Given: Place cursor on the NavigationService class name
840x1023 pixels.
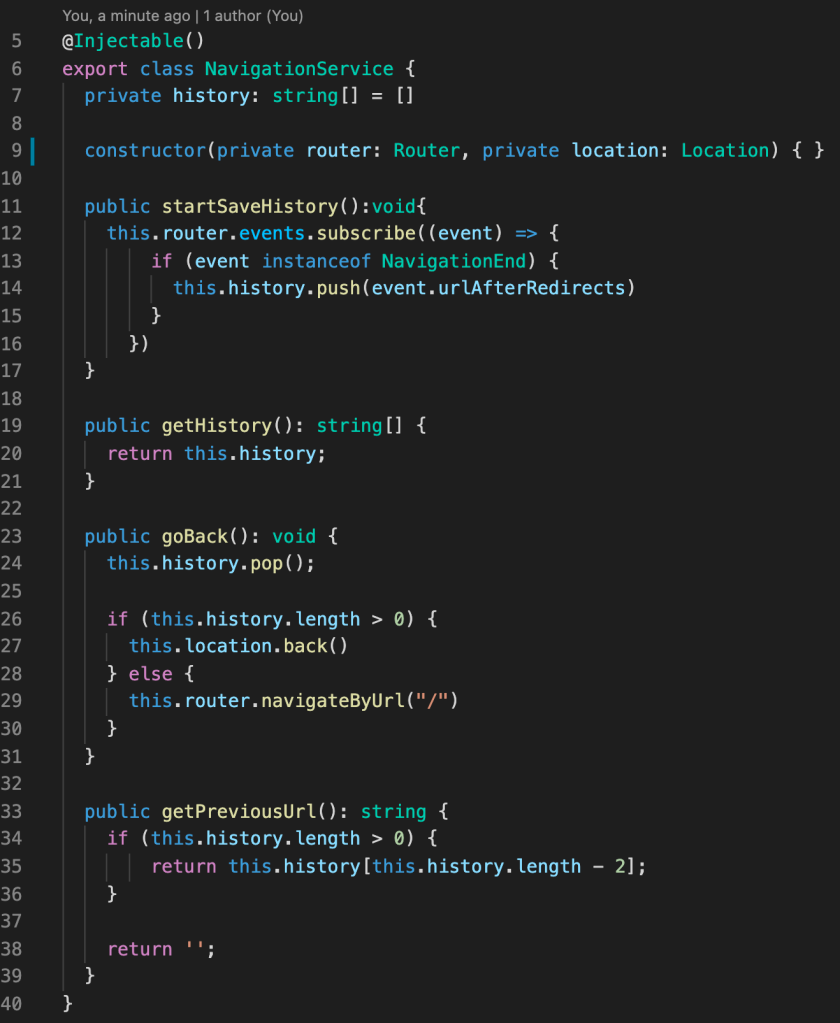Looking at the screenshot, I should (298, 68).
